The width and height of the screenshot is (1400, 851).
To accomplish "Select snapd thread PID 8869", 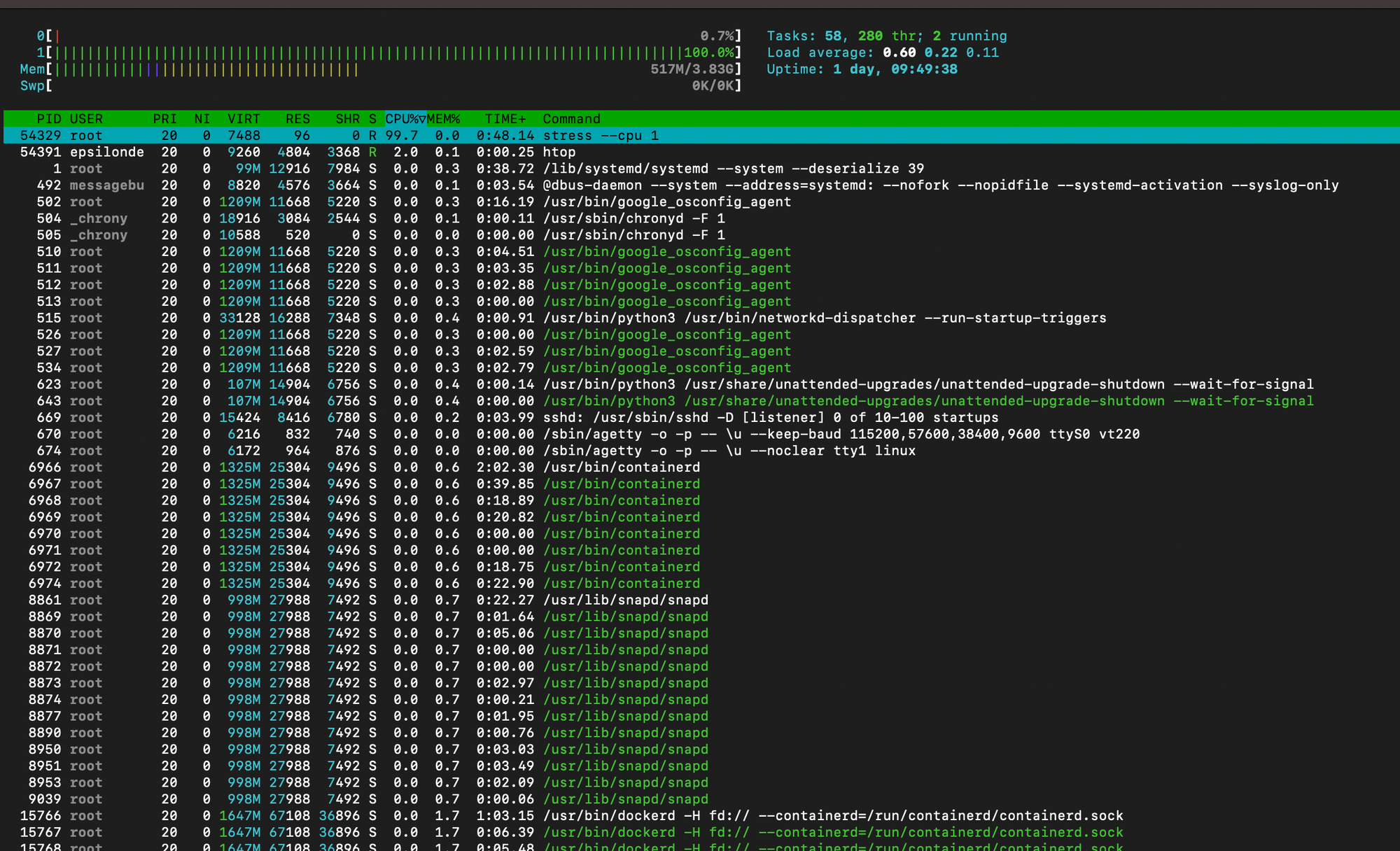I will 701,617.
